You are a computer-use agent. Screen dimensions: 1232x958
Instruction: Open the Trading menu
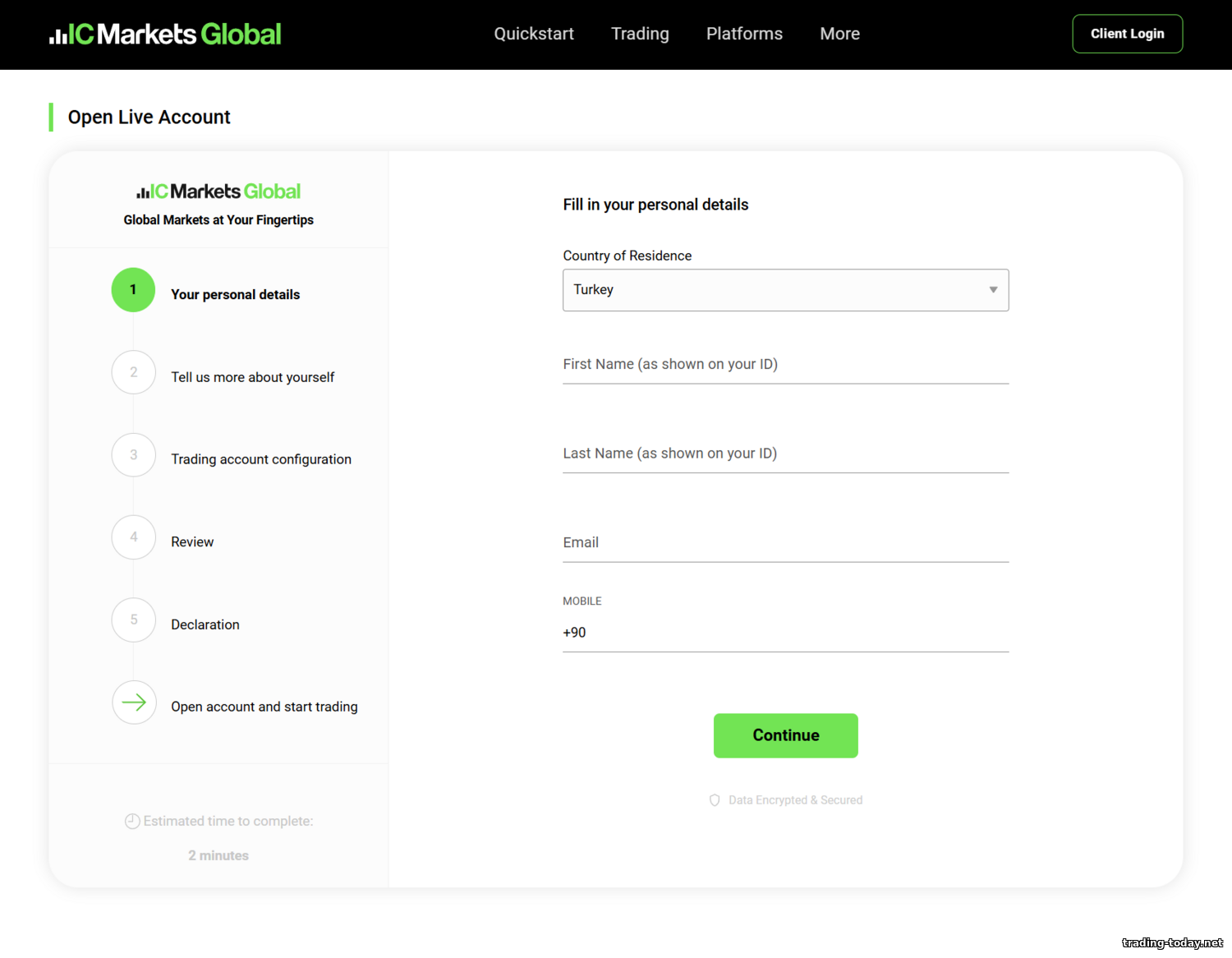pos(640,34)
